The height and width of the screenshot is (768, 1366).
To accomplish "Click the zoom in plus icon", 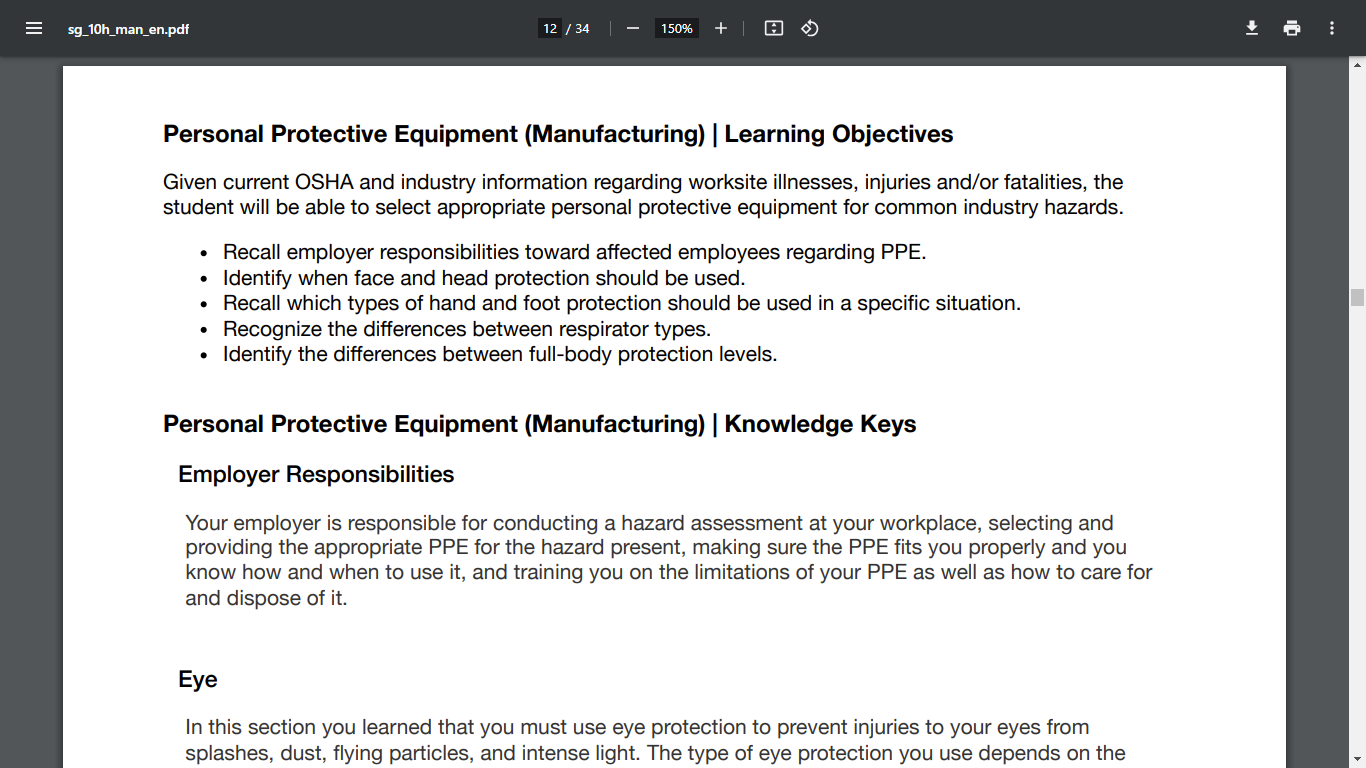I will tap(721, 28).
